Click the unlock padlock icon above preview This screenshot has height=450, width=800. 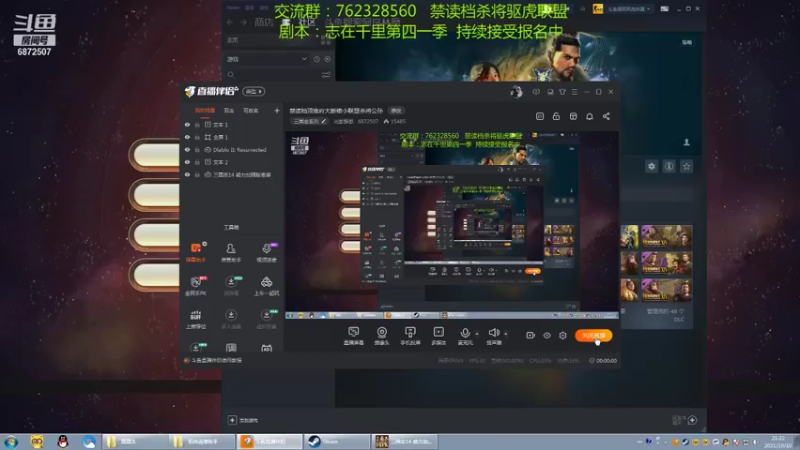(x=556, y=116)
